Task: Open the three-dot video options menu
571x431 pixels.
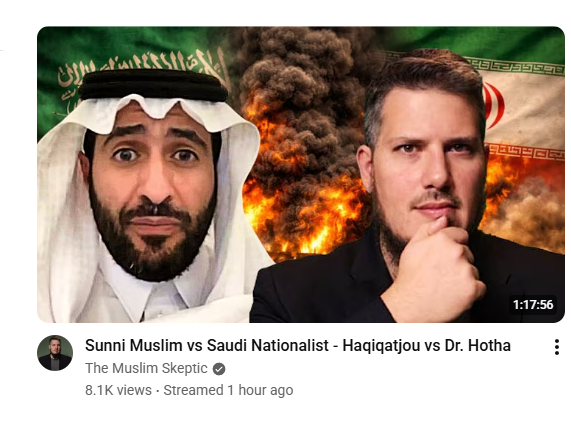Action: coord(556,347)
